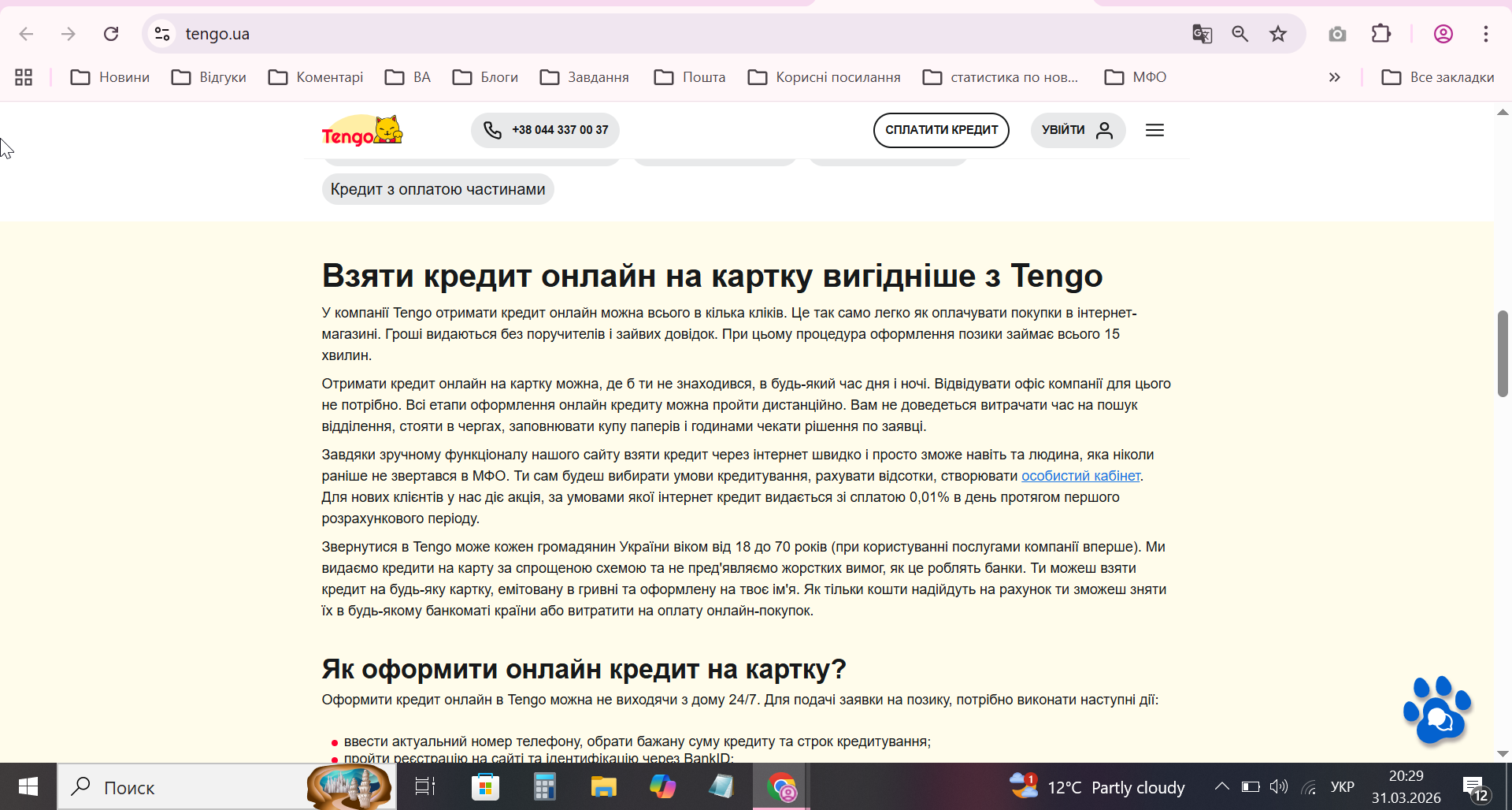Image resolution: width=1512 pixels, height=810 pixels.
Task: Open the Tengo logo home link
Action: click(x=362, y=131)
